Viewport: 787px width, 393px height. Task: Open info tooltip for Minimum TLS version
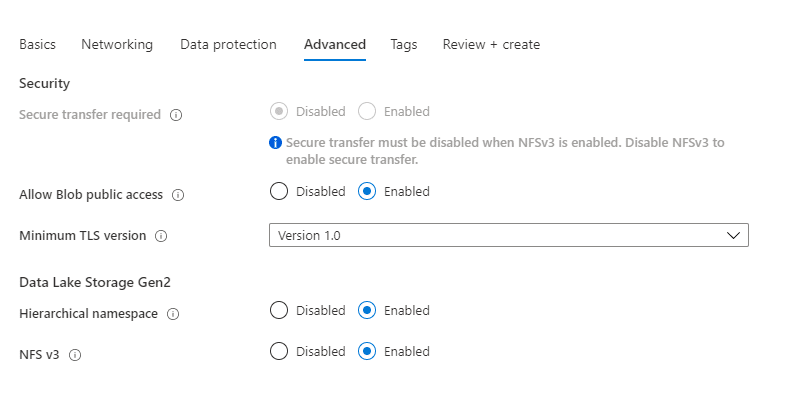pyautogui.click(x=161, y=236)
